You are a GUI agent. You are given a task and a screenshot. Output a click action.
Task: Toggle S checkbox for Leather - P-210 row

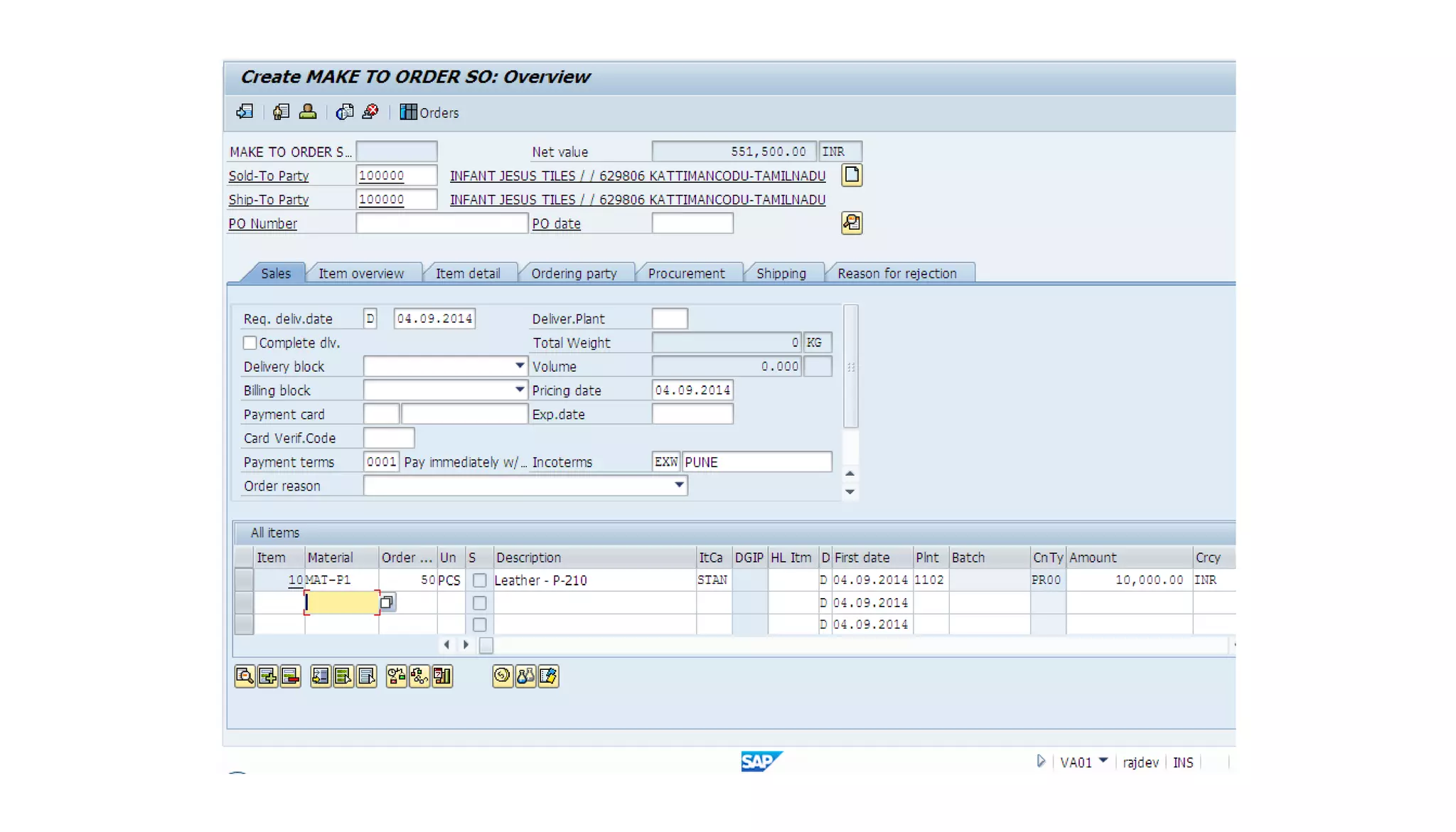[480, 580]
